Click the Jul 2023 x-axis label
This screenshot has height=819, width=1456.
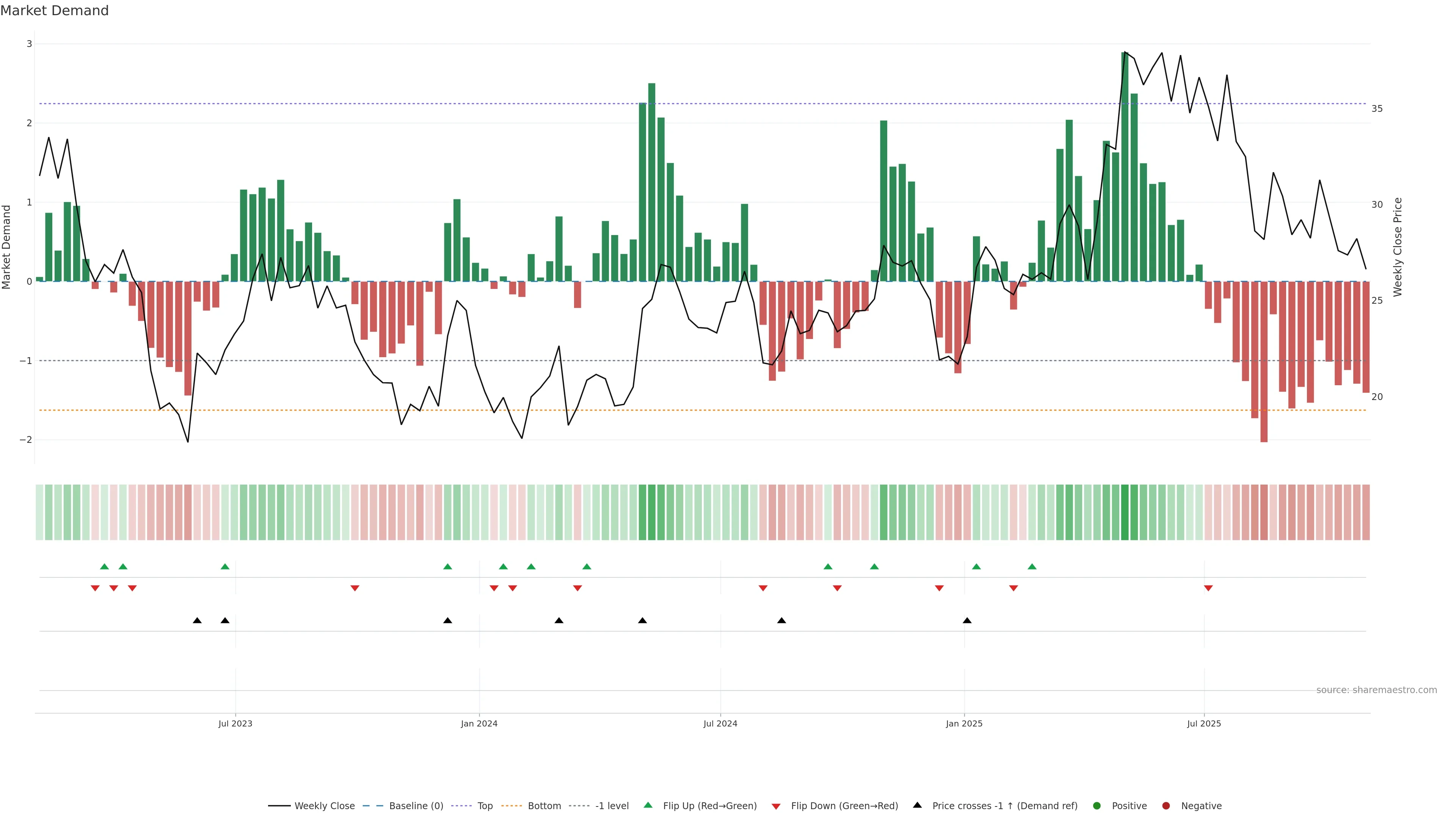click(235, 723)
